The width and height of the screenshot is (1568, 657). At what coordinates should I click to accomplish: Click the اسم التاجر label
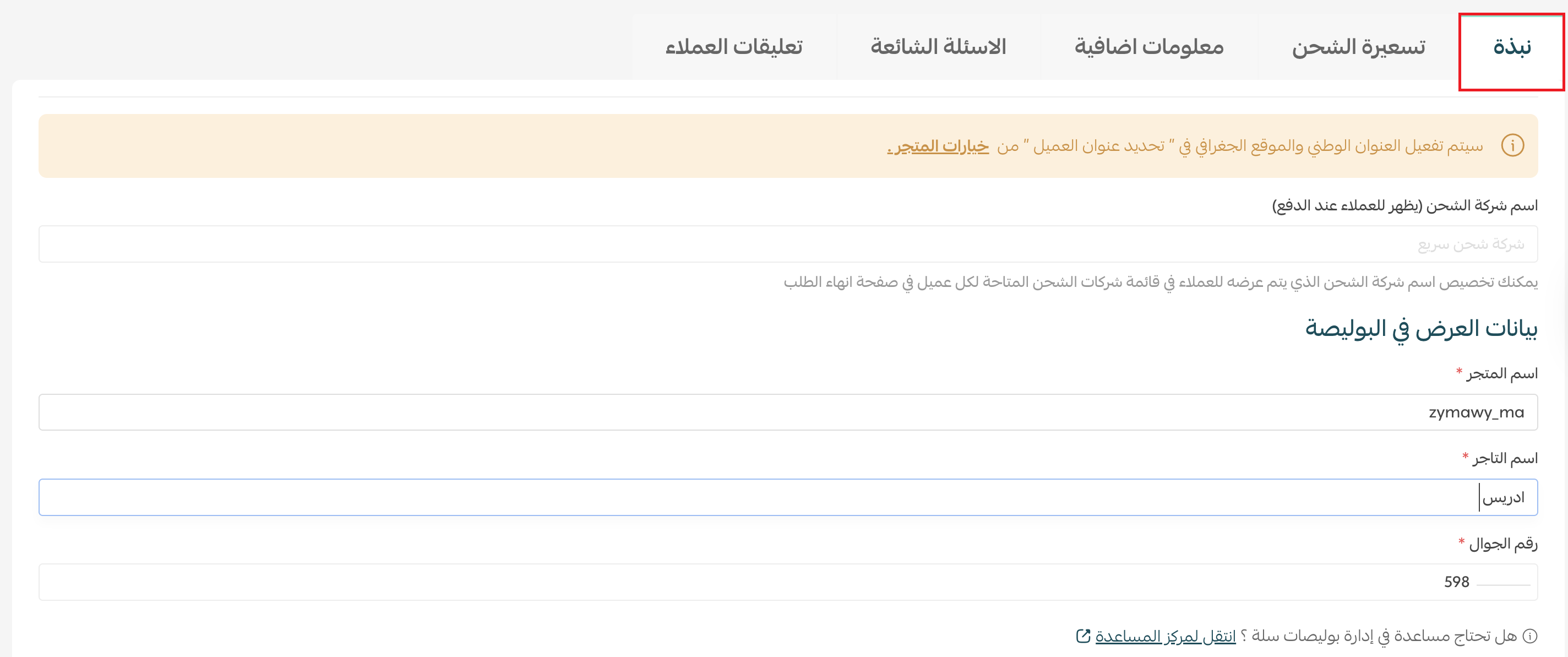pos(1505,458)
